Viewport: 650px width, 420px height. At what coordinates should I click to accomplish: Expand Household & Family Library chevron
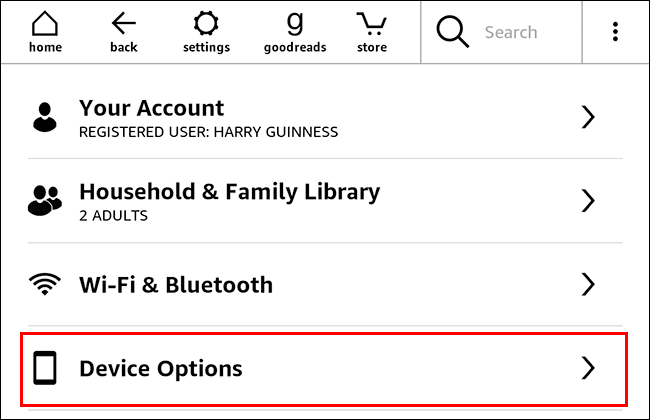pyautogui.click(x=588, y=201)
